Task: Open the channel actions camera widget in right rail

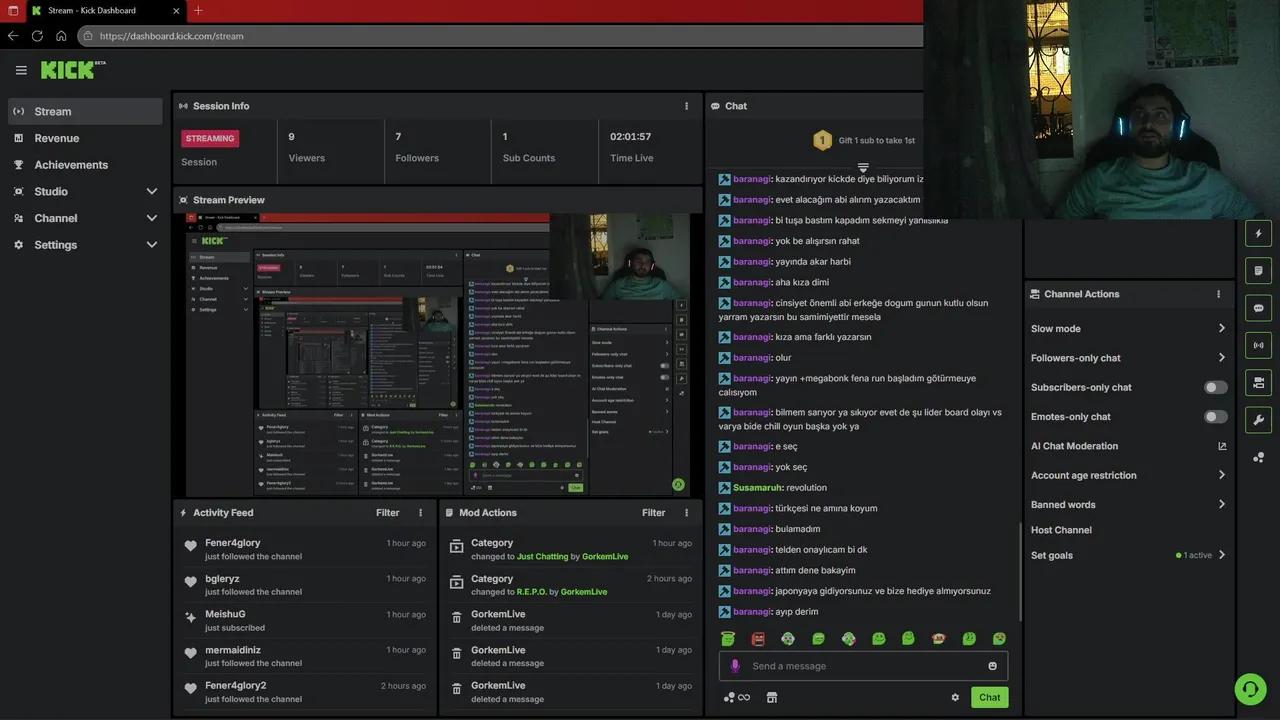Action: (x=1258, y=382)
